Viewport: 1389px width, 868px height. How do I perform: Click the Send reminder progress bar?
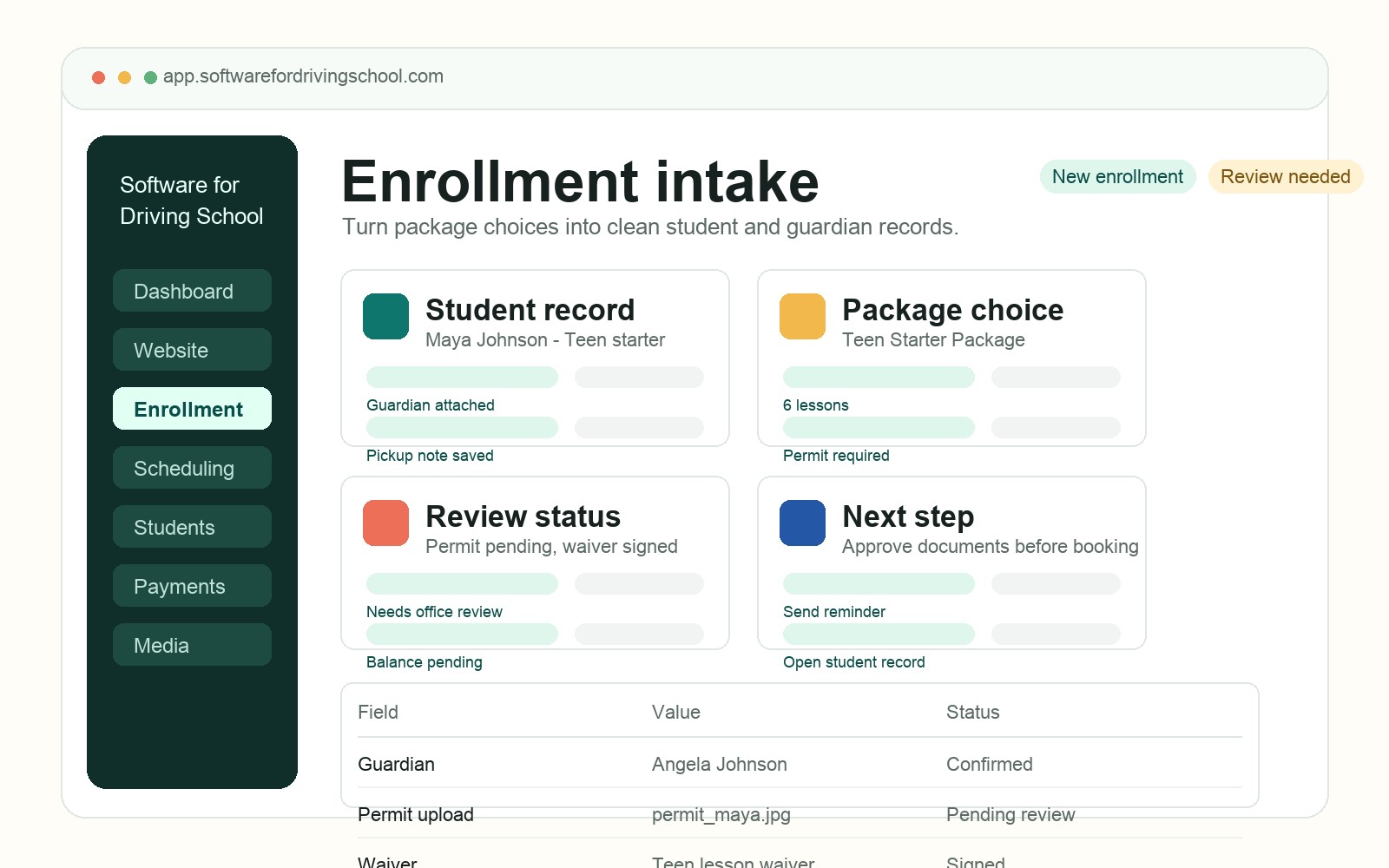[879, 583]
